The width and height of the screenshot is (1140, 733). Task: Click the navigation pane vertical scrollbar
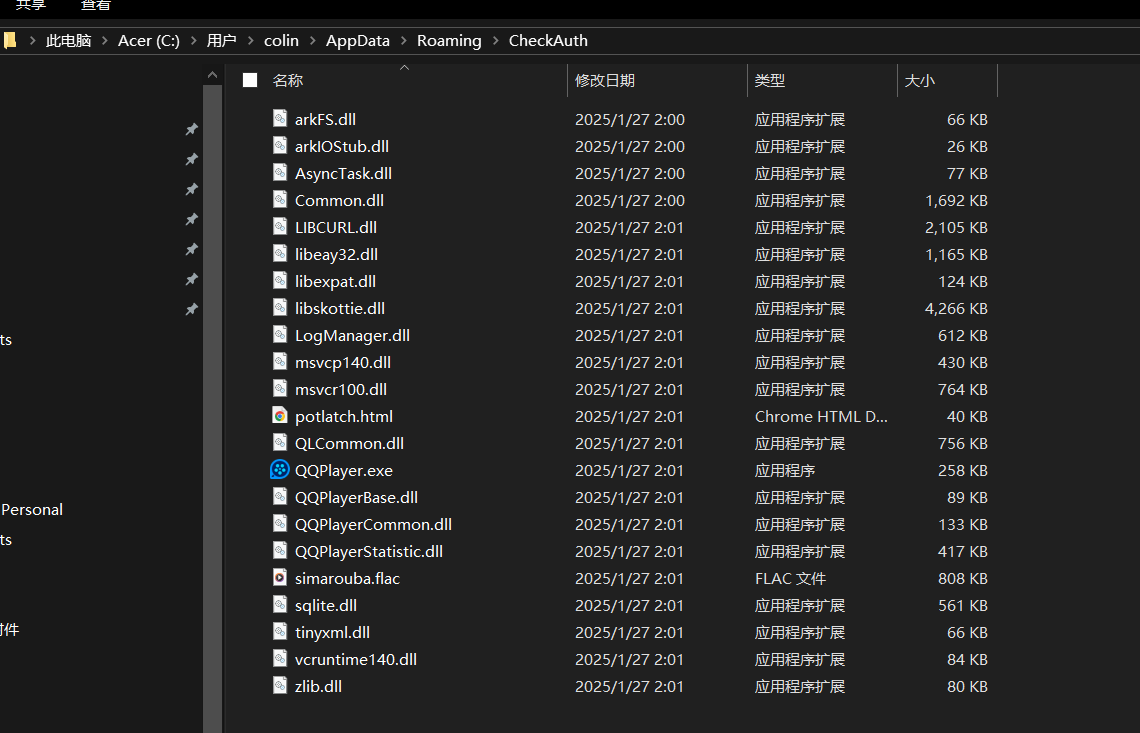[212, 400]
